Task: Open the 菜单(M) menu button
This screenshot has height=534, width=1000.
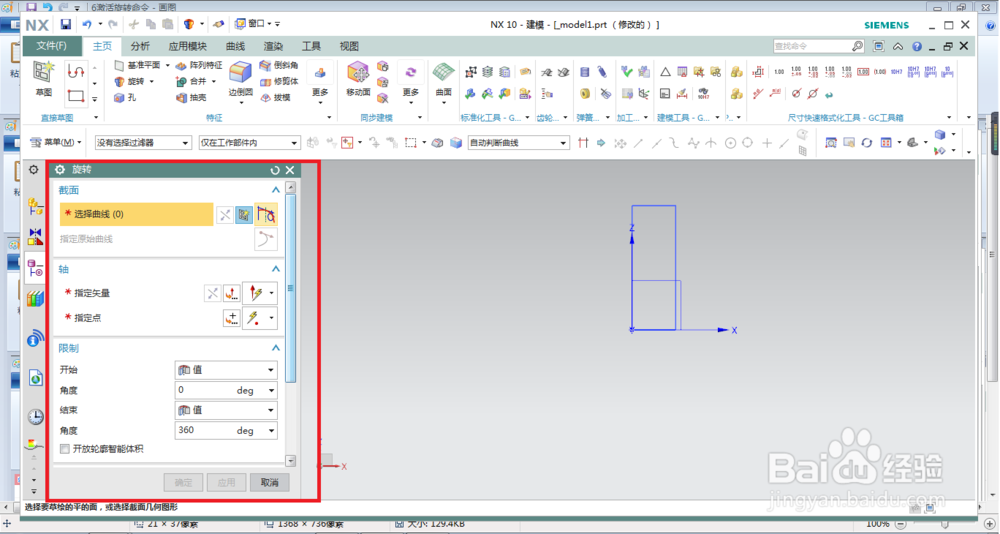Action: (55, 142)
